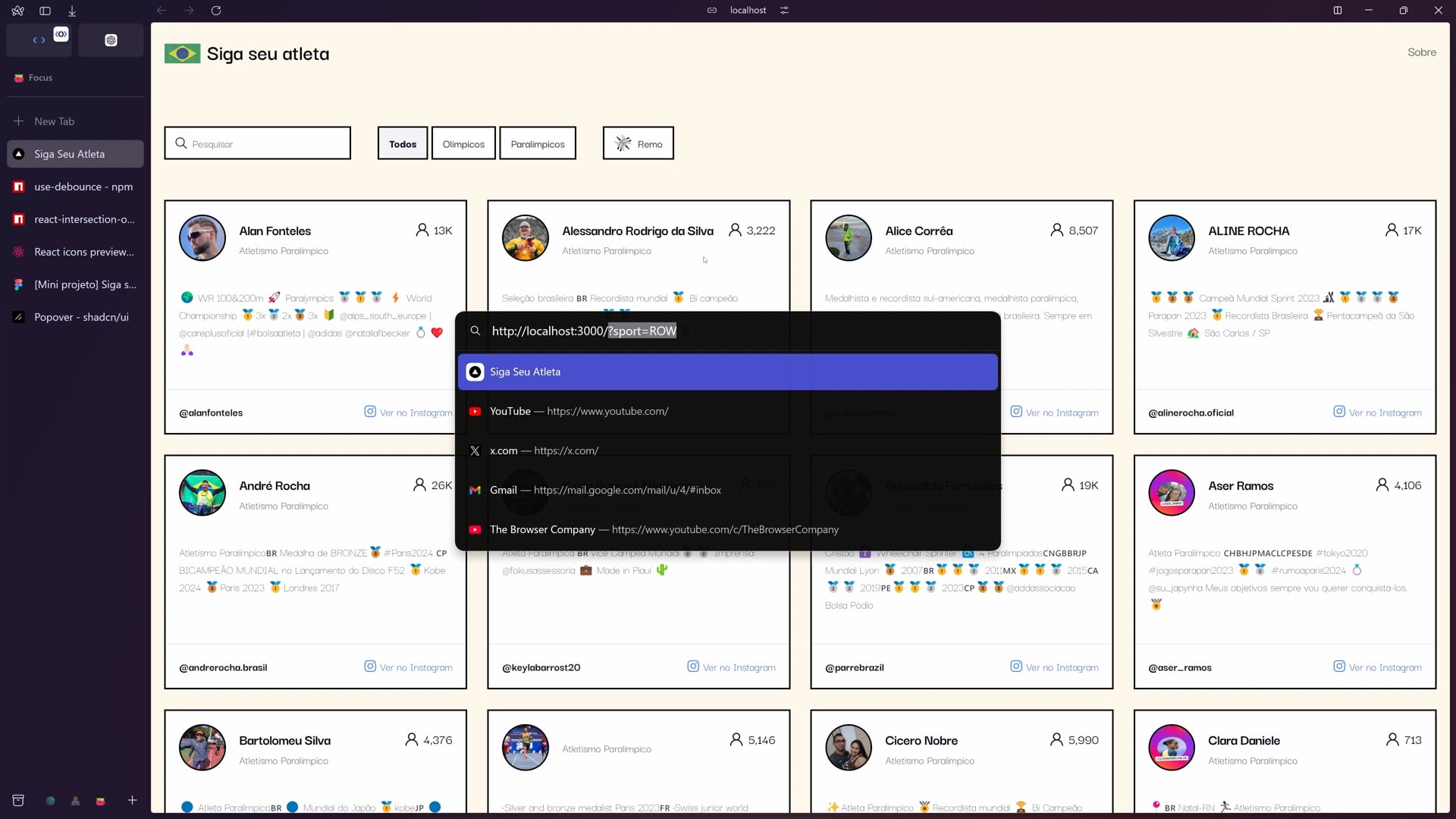Image resolution: width=1456 pixels, height=819 pixels.
Task: Reload the page with refresh icon
Action: pos(216,11)
